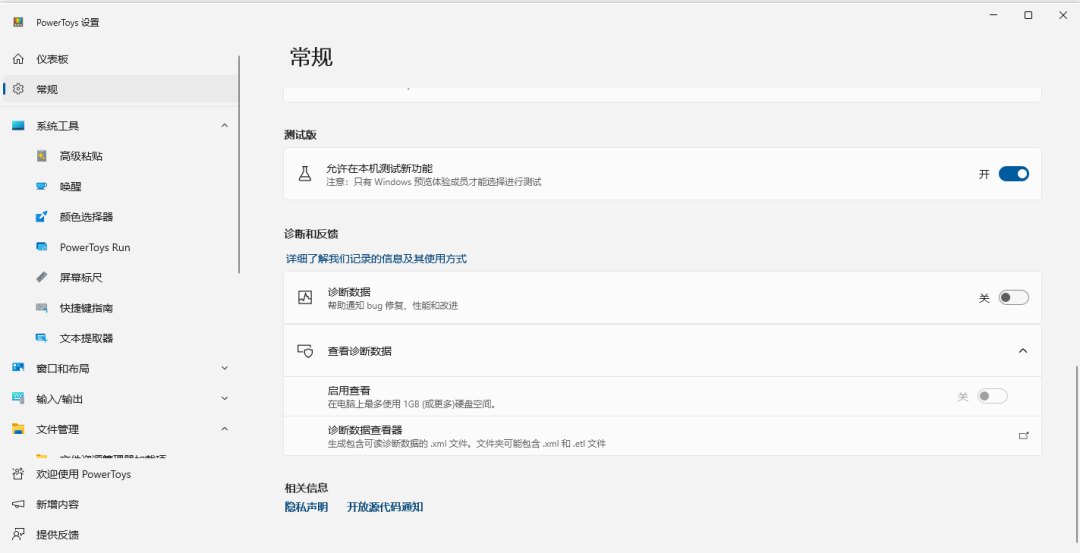
Task: Click the 颜色选择器 eyedropper icon
Action: (x=42, y=217)
